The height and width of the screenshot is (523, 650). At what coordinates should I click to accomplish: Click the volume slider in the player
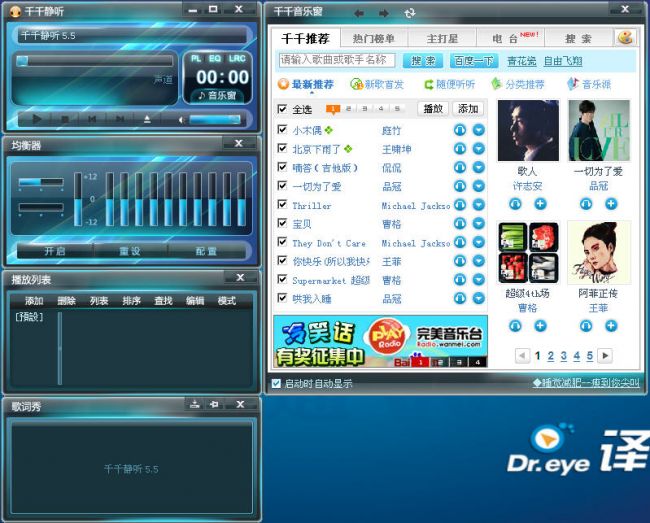coord(215,119)
